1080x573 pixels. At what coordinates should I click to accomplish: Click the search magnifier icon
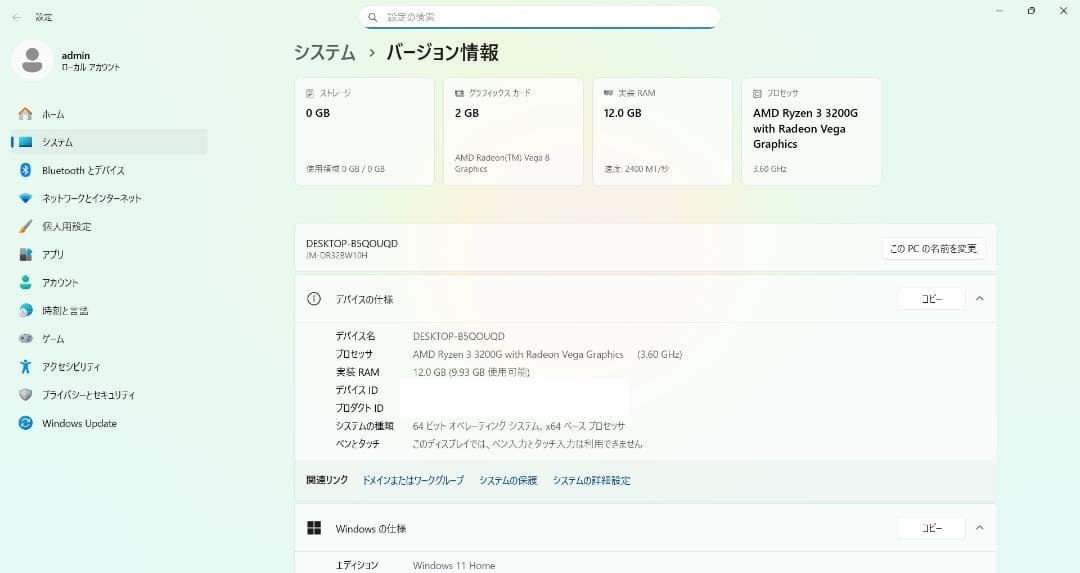373,17
